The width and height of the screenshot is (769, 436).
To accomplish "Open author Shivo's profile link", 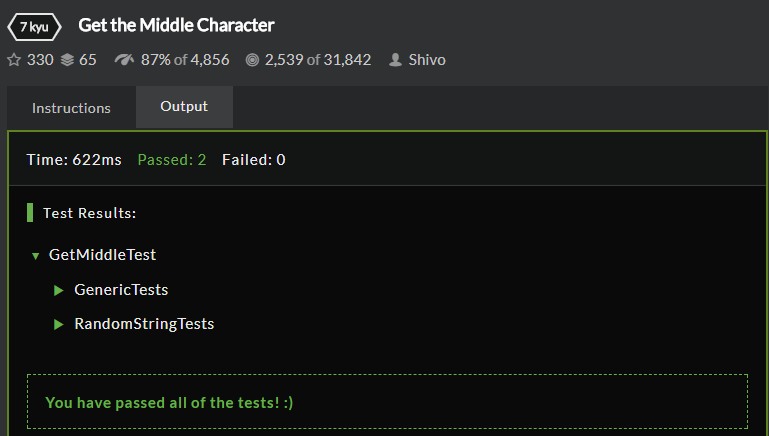I will tap(427, 60).
